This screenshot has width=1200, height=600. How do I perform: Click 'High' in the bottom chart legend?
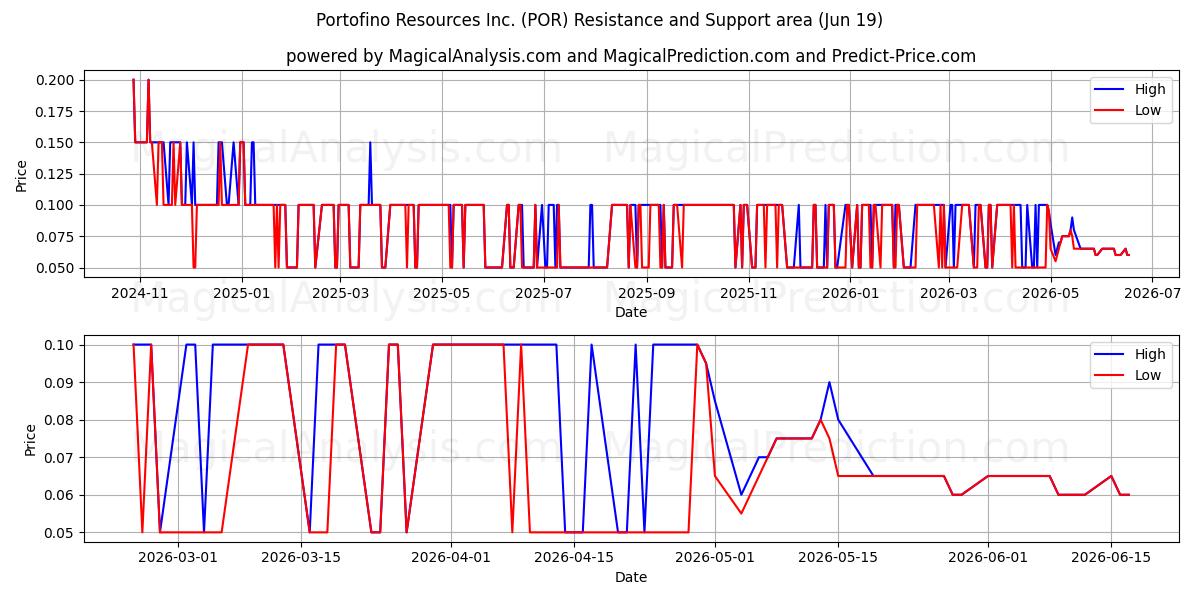[1150, 354]
